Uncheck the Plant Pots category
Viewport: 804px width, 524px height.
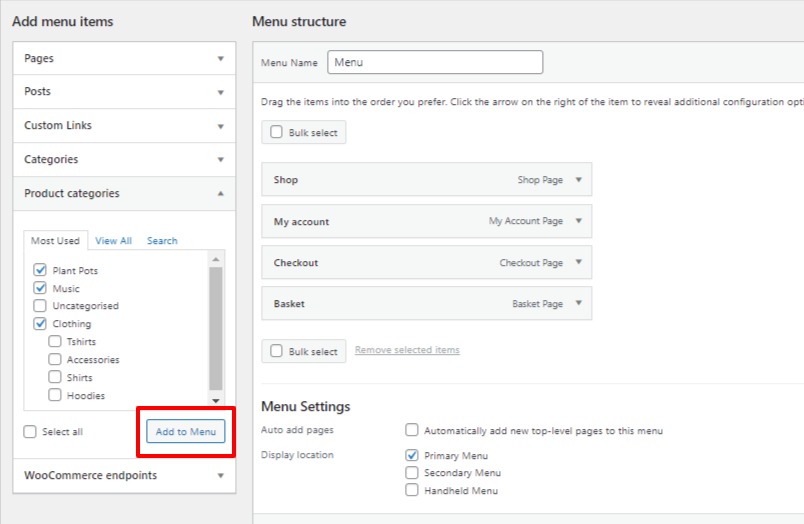[40, 270]
